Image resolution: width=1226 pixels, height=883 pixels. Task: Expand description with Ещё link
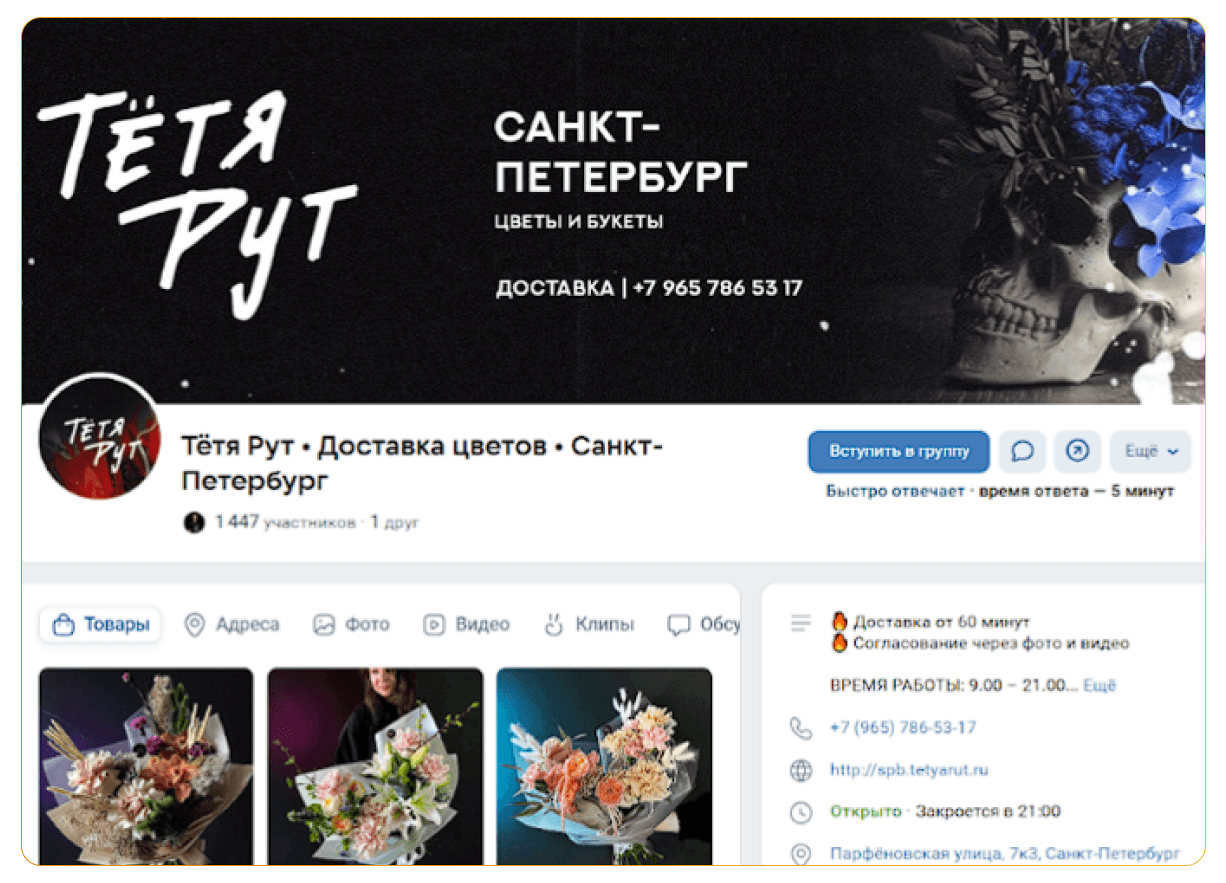tap(1100, 686)
